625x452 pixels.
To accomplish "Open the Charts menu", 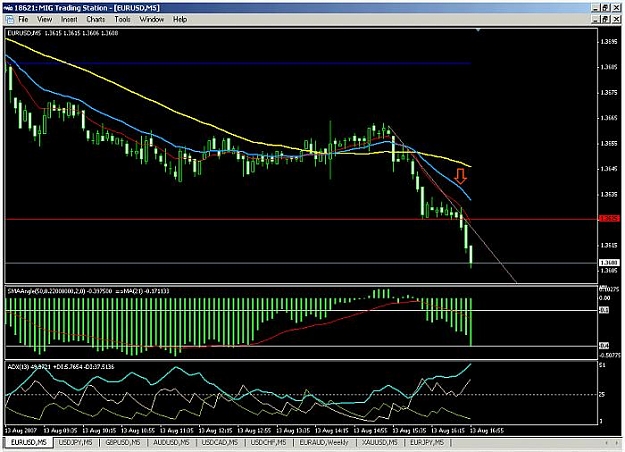I will point(96,19).
